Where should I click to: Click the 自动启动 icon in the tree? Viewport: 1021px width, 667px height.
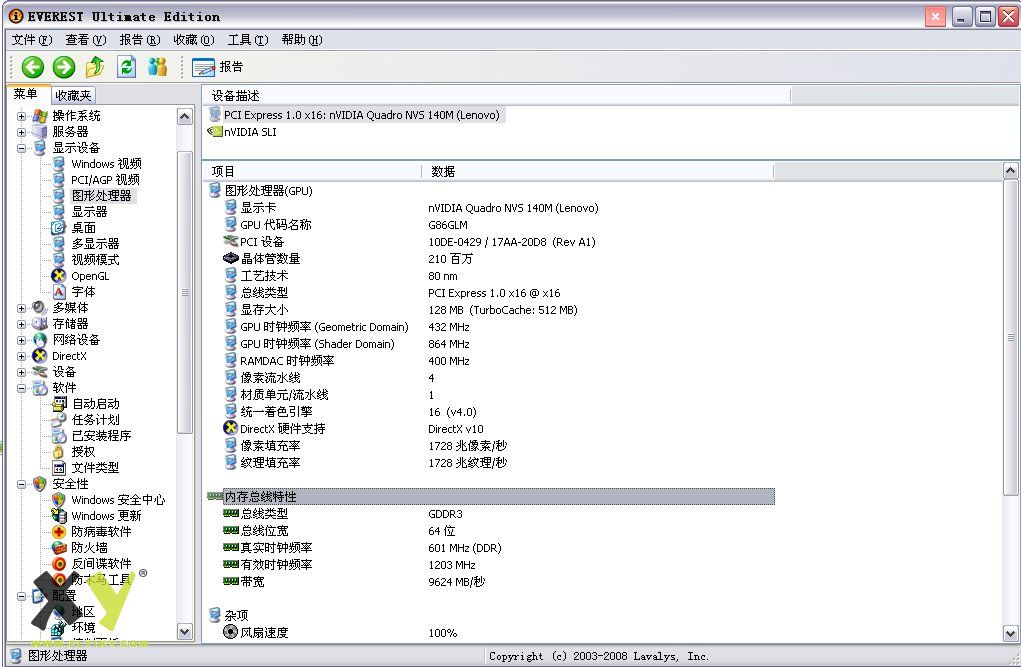coord(59,404)
